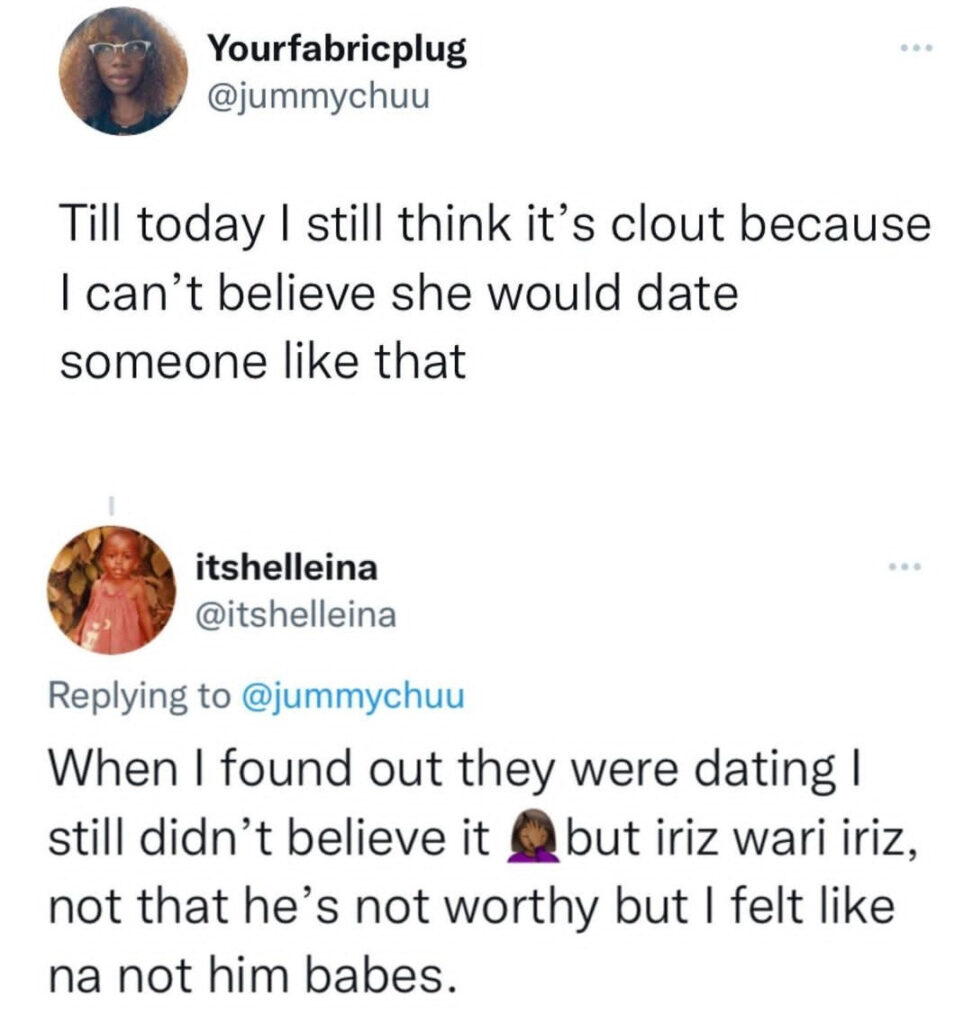Select the line "Till today I still think it's clout because"
The image size is (973, 1024).
coord(494,226)
